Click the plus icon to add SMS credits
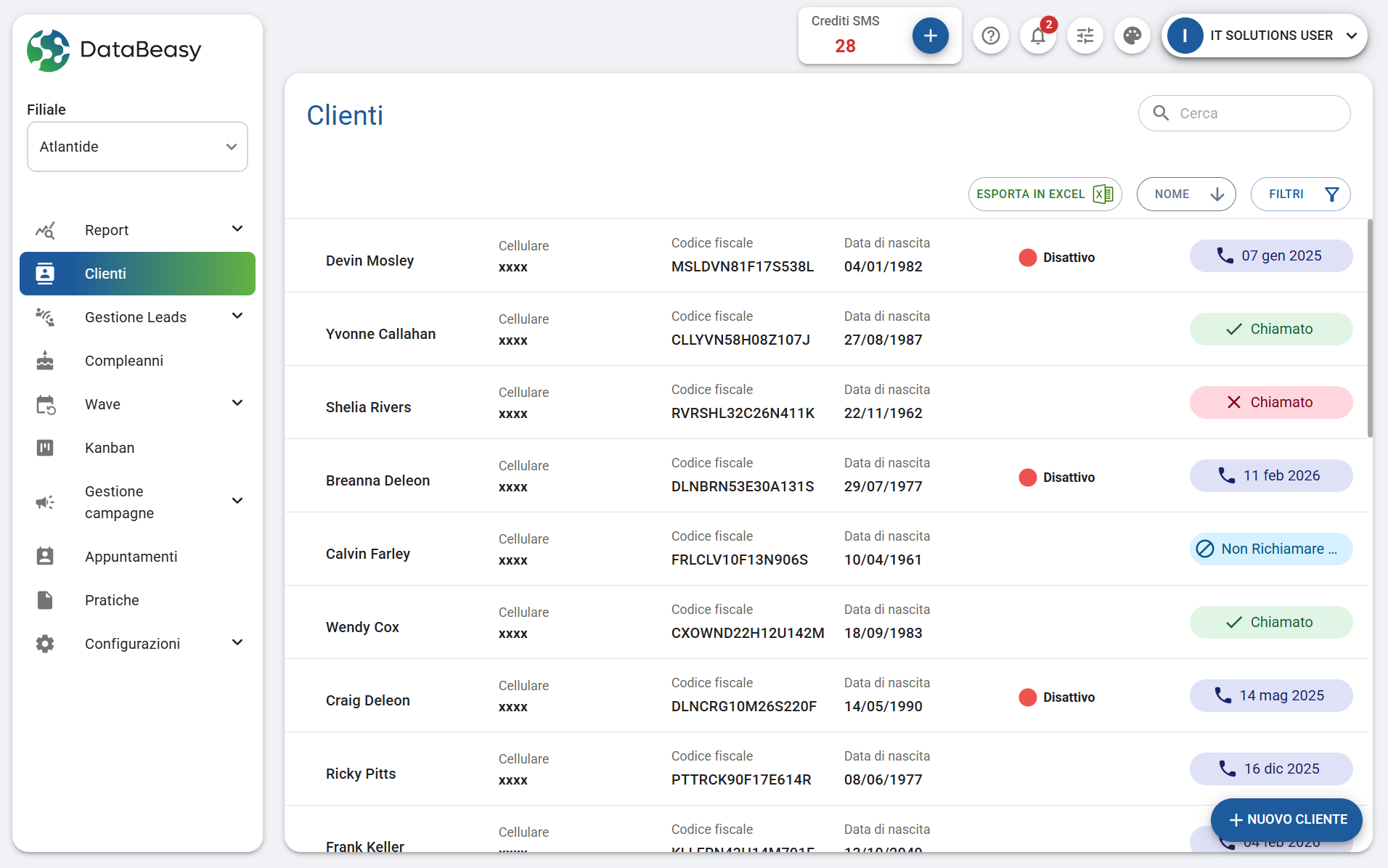The image size is (1388, 868). point(930,36)
